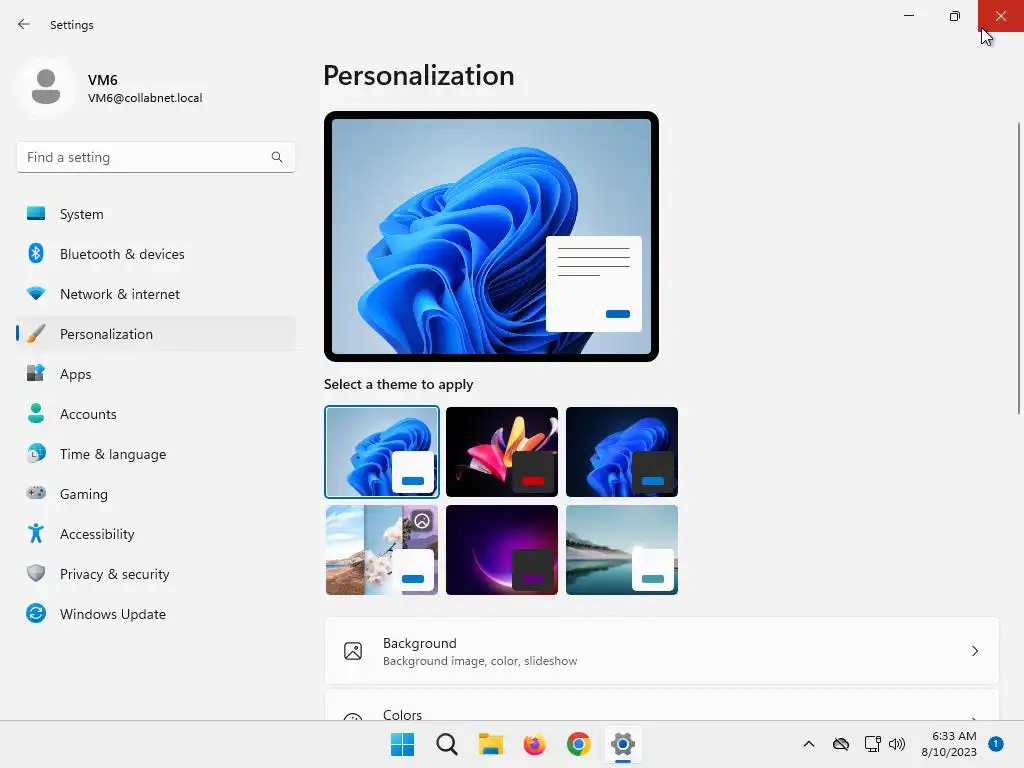Click the clock showing 6:33 AM
The width and height of the screenshot is (1024, 768).
click(954, 736)
